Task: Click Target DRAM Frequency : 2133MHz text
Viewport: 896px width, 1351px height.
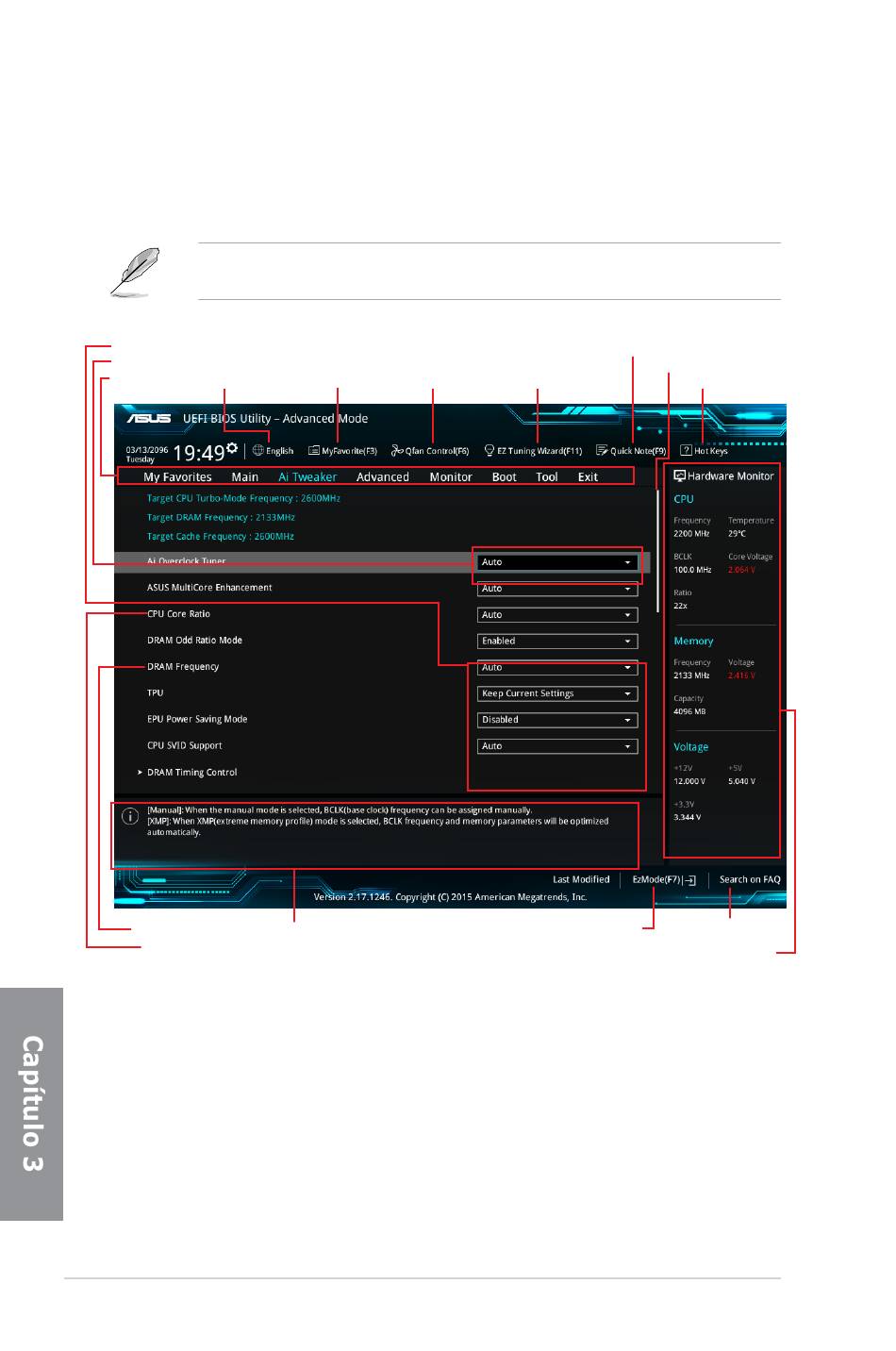Action: [221, 517]
